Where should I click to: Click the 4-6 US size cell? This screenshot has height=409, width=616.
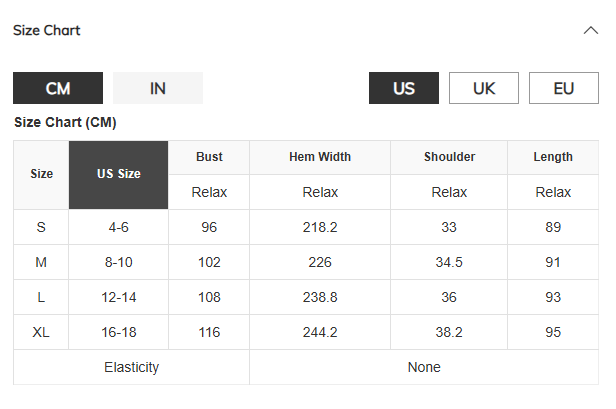tap(119, 227)
